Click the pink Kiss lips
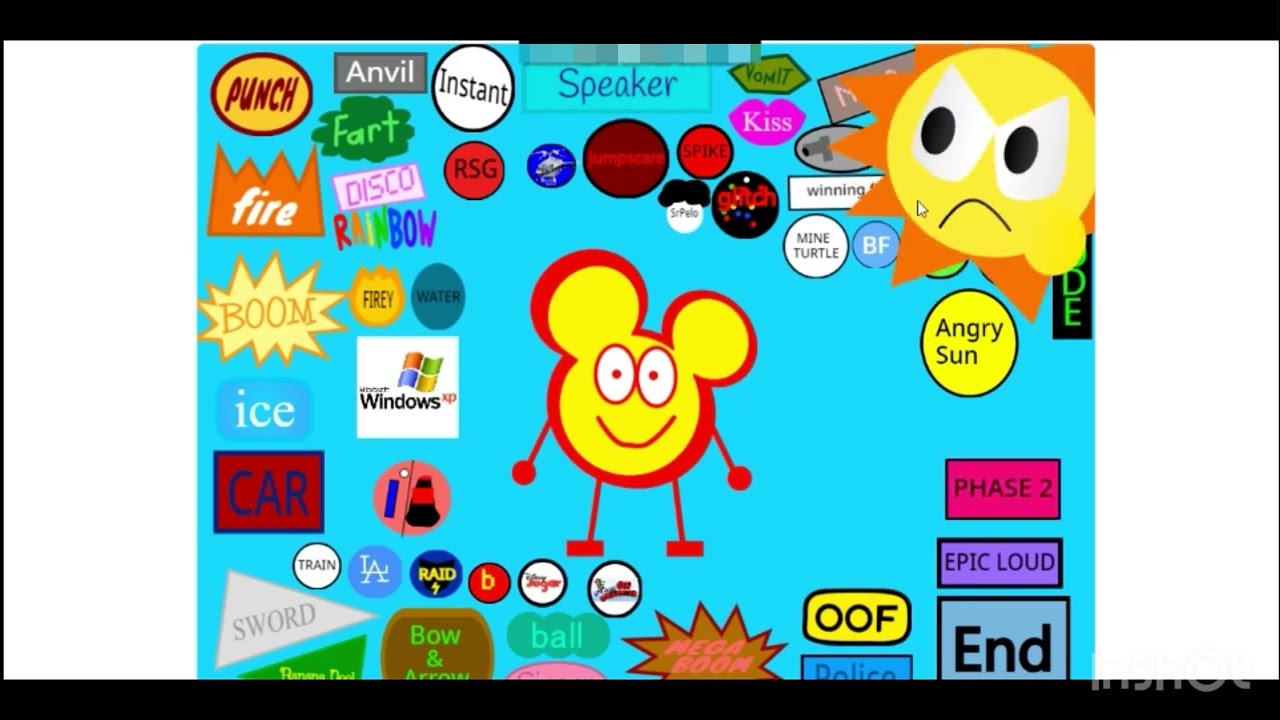 tap(767, 122)
